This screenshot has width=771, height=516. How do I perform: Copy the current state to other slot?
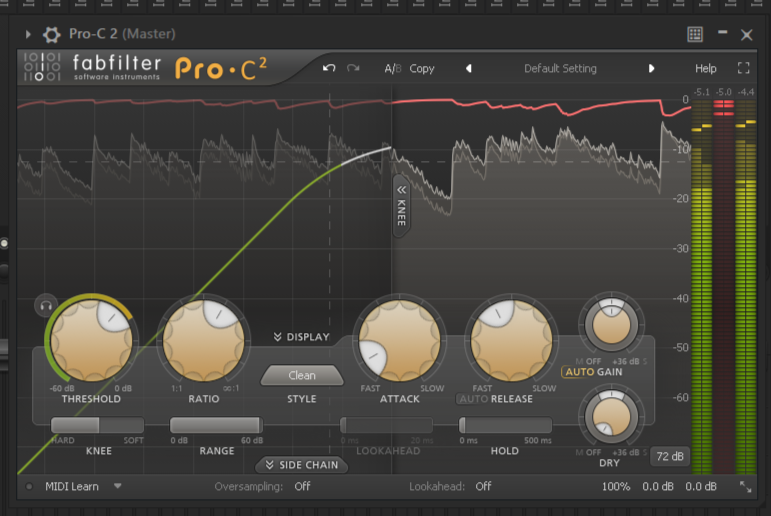422,69
